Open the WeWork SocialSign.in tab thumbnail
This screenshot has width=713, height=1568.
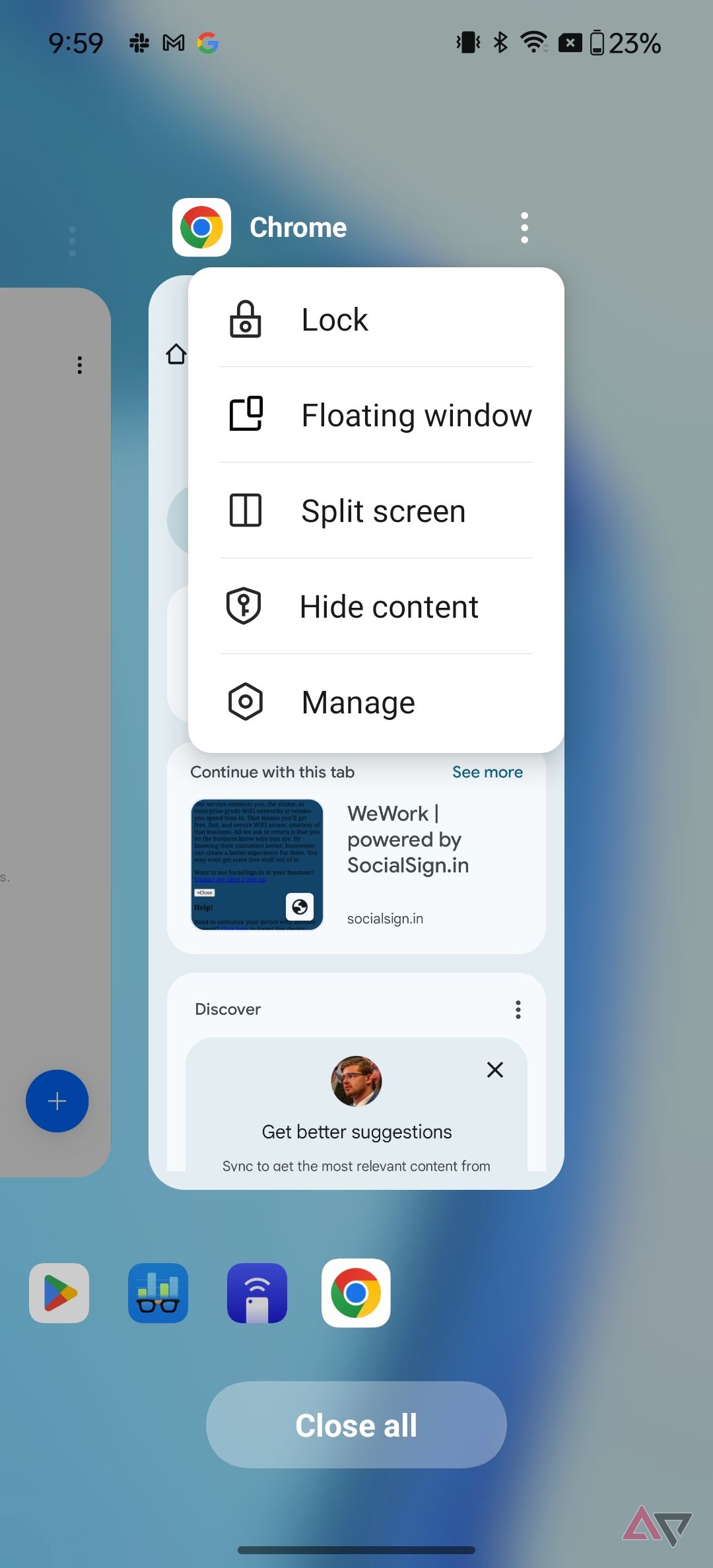tap(257, 865)
